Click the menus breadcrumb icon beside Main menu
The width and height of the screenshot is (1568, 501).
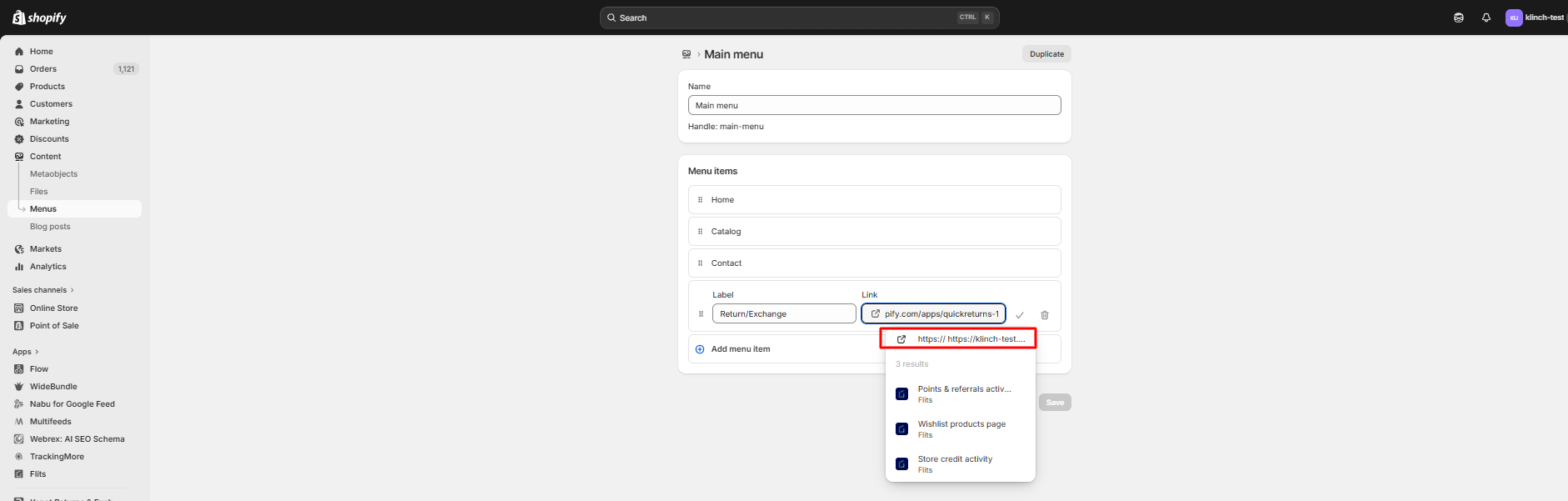point(687,54)
